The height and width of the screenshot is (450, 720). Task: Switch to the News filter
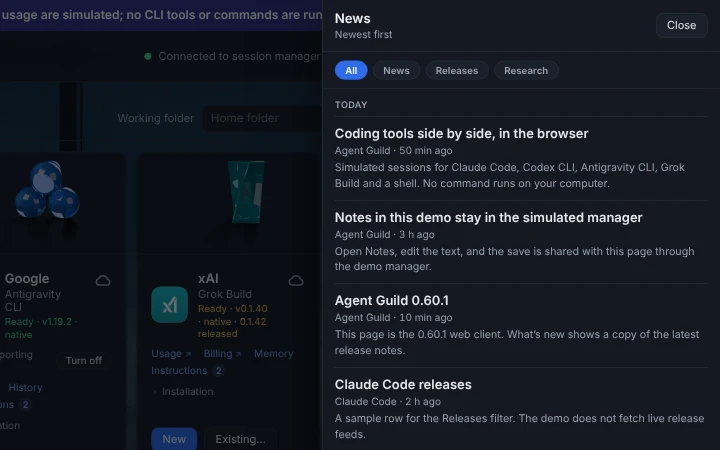[396, 70]
